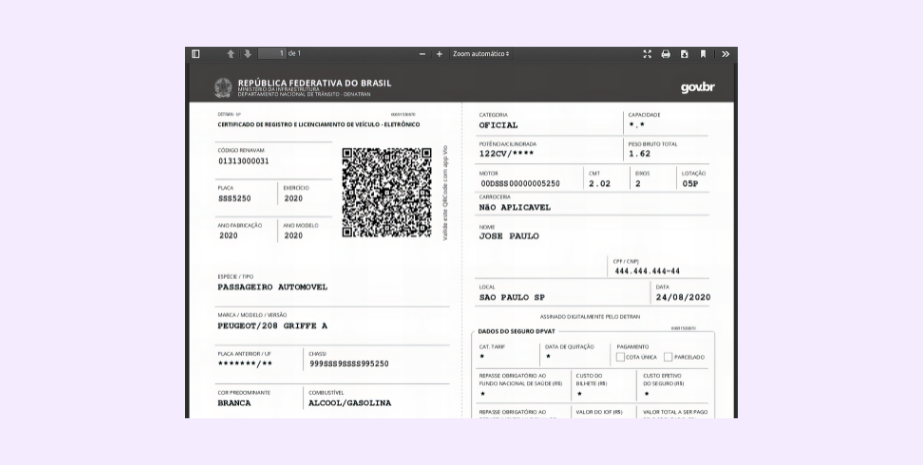The height and width of the screenshot is (465, 923).
Task: Open the tools double-chevron menu
Action: (726, 54)
